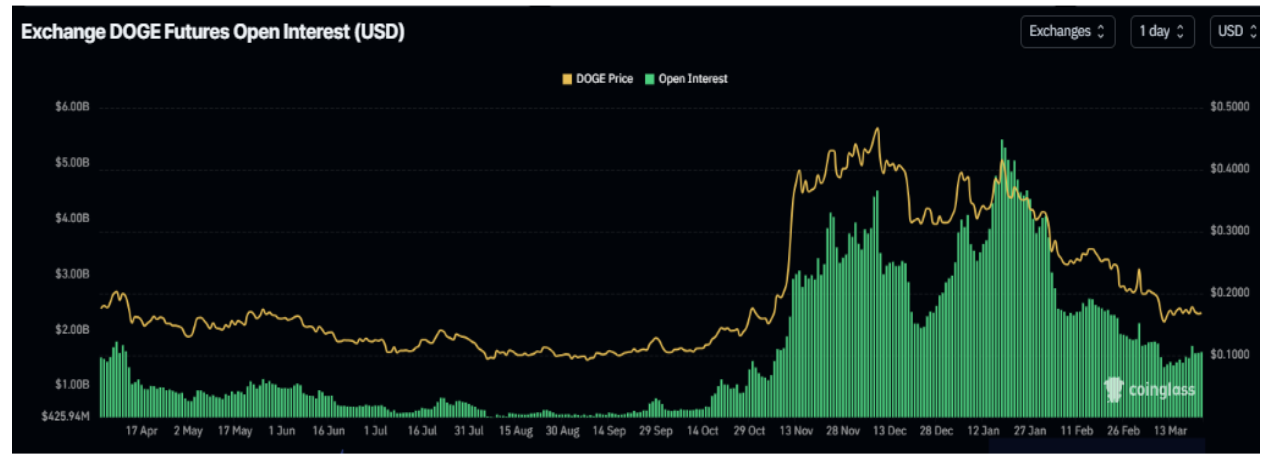This screenshot has height=460, width=1266.
Task: Click the 12 Jan date label
Action: (983, 431)
